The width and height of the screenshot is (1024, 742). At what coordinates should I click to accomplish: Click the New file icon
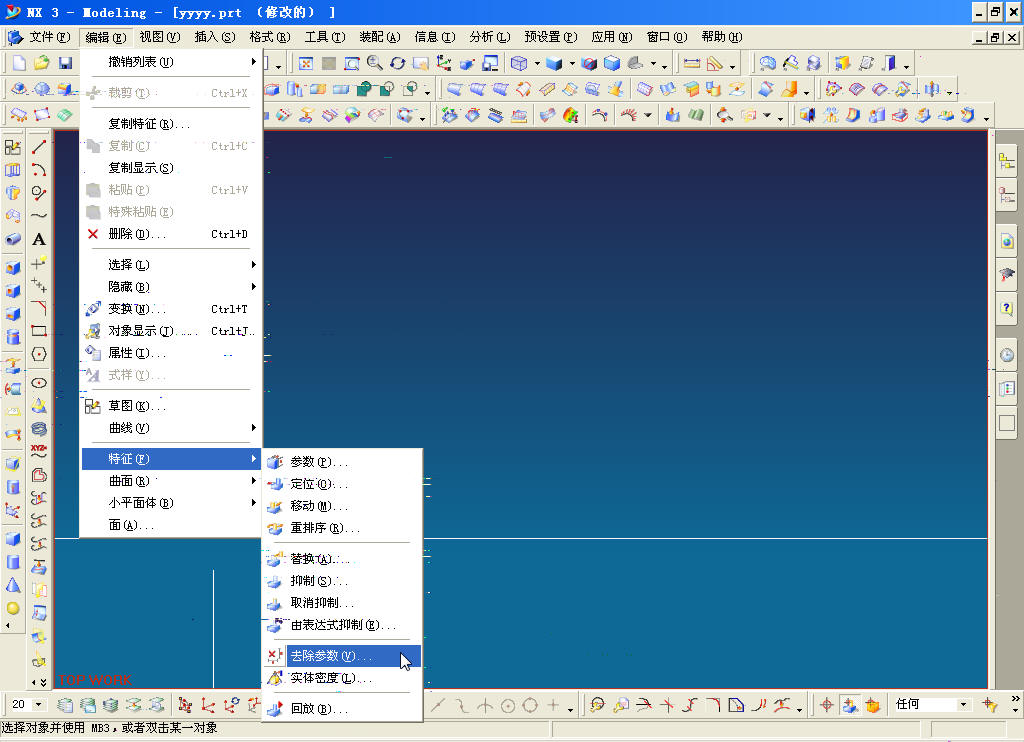pyautogui.click(x=20, y=63)
